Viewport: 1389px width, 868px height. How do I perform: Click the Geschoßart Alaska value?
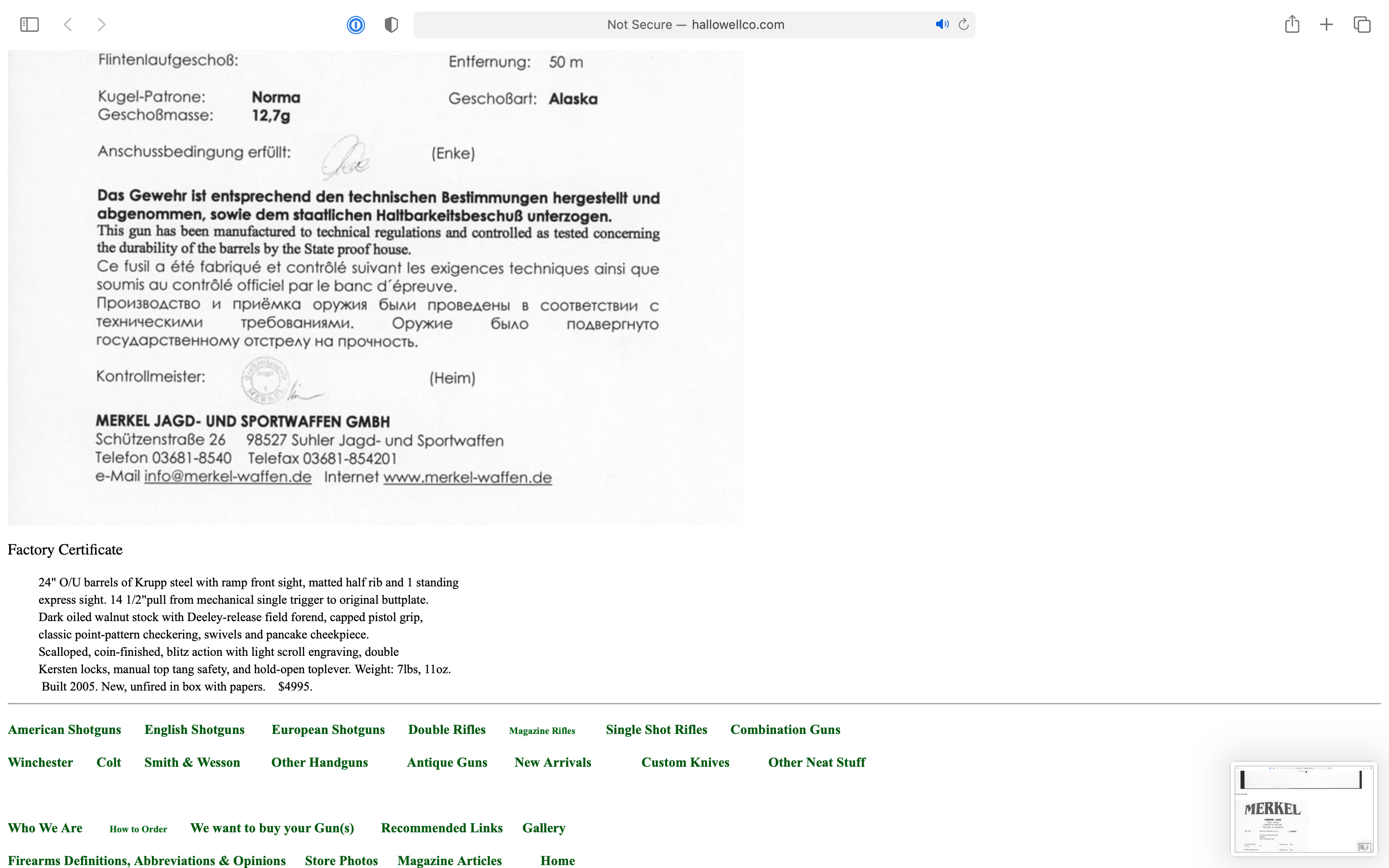(x=573, y=99)
